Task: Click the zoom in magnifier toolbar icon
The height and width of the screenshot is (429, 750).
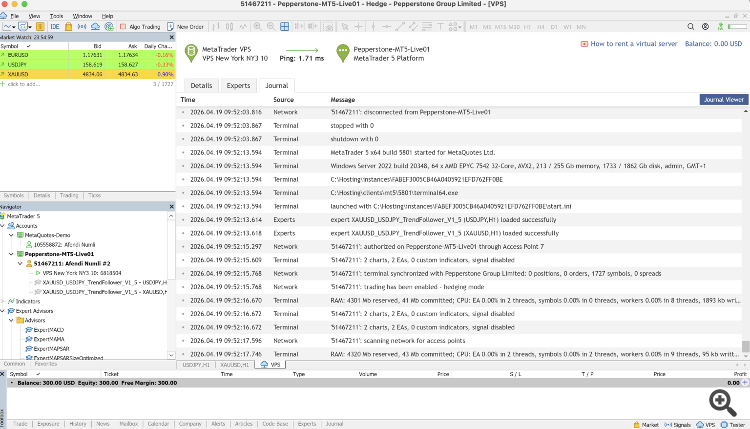Action: coord(257,27)
